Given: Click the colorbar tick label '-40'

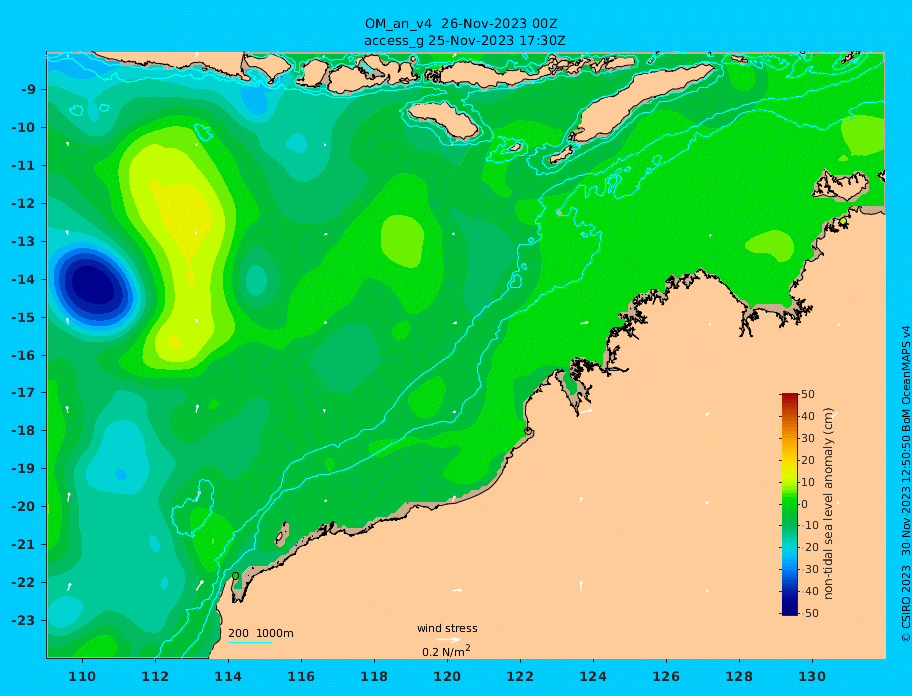Looking at the screenshot, I should (810, 591).
